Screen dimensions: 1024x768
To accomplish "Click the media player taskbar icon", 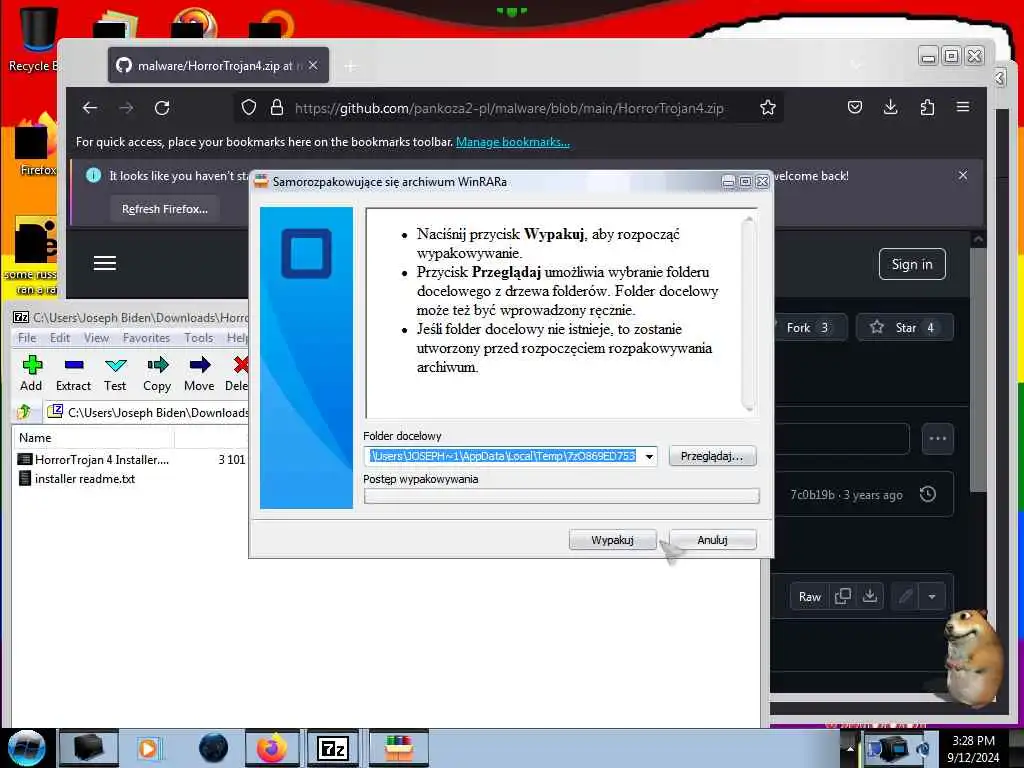I will tap(149, 748).
